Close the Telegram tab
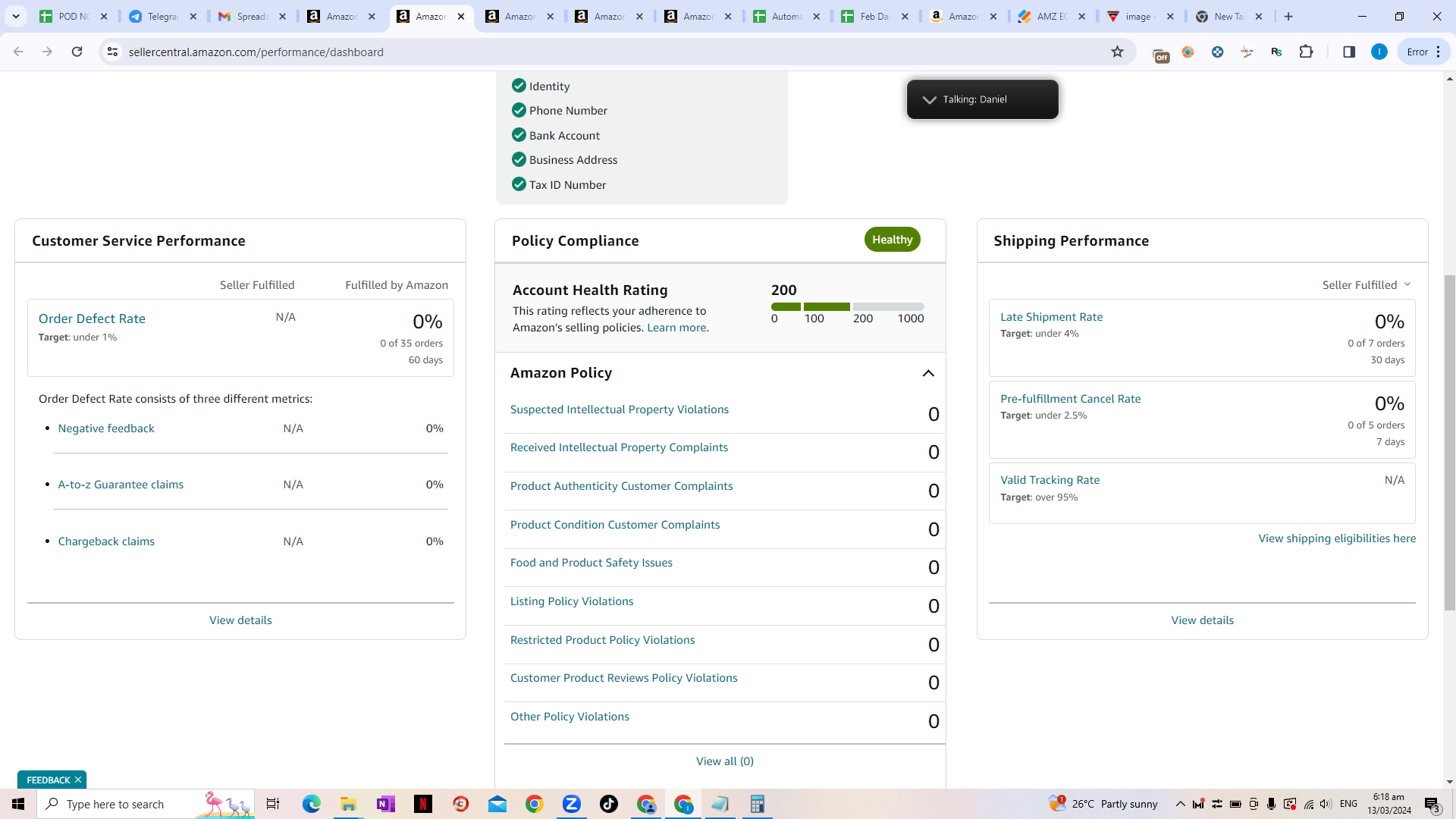1456x819 pixels. point(193,16)
